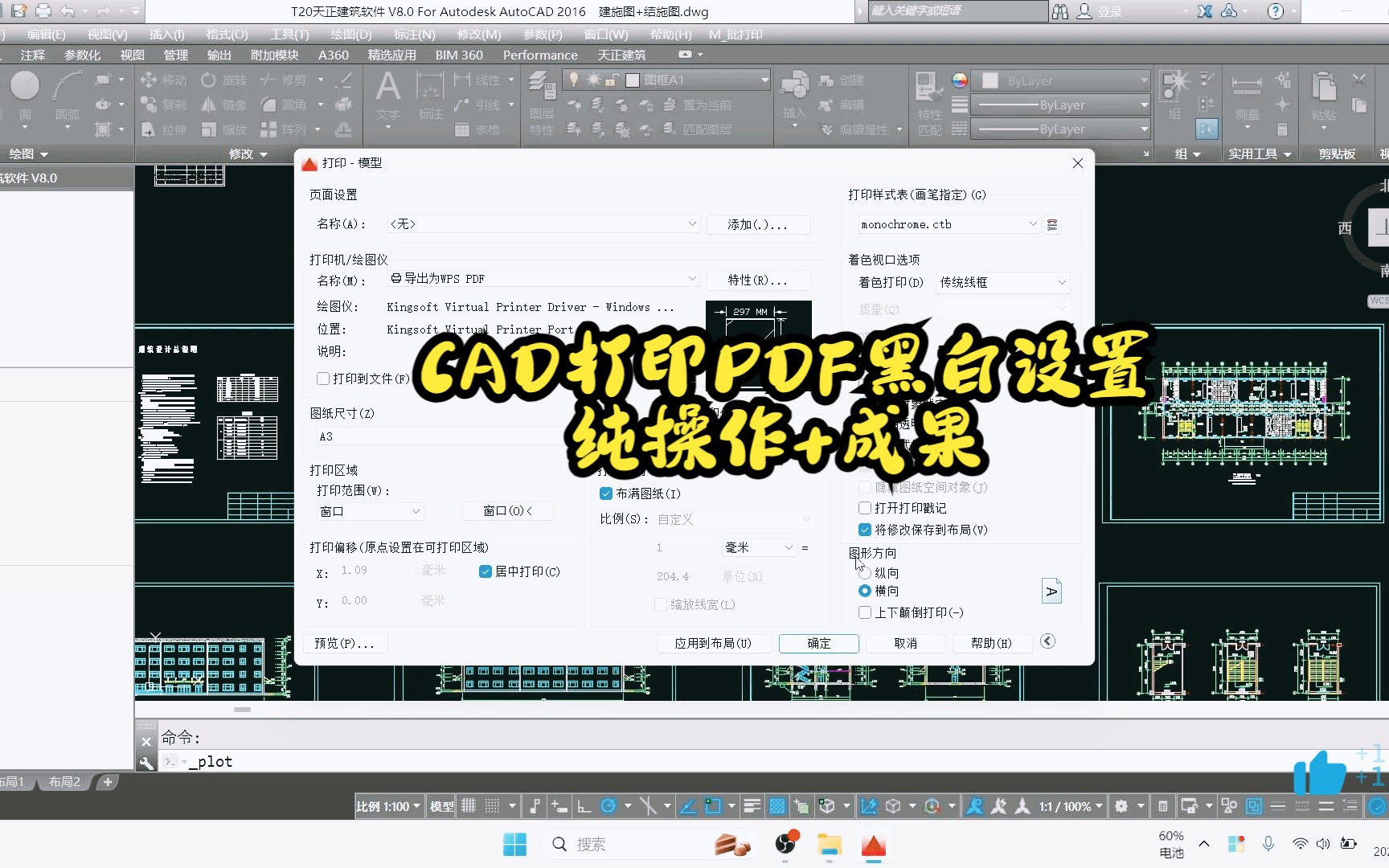Select the Text tool with large A
Image resolution: width=1389 pixels, height=868 pixels.
tap(388, 87)
